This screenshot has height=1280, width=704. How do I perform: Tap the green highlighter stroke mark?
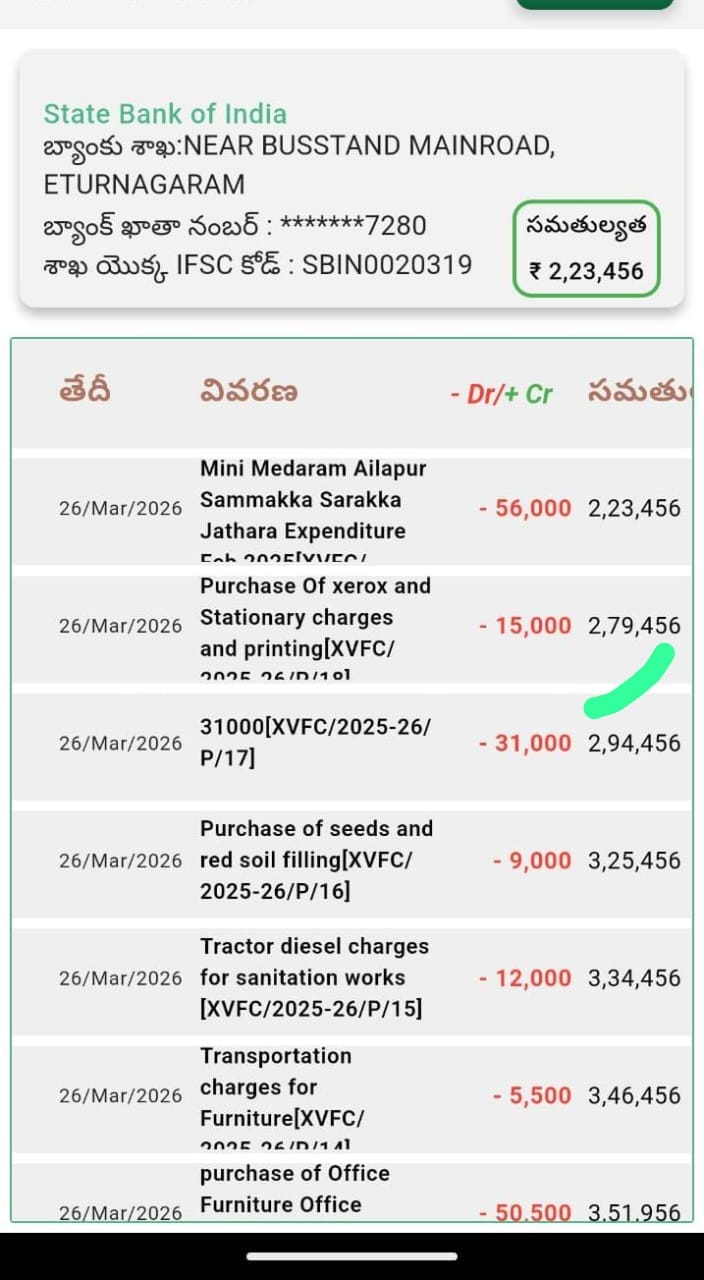tap(629, 682)
